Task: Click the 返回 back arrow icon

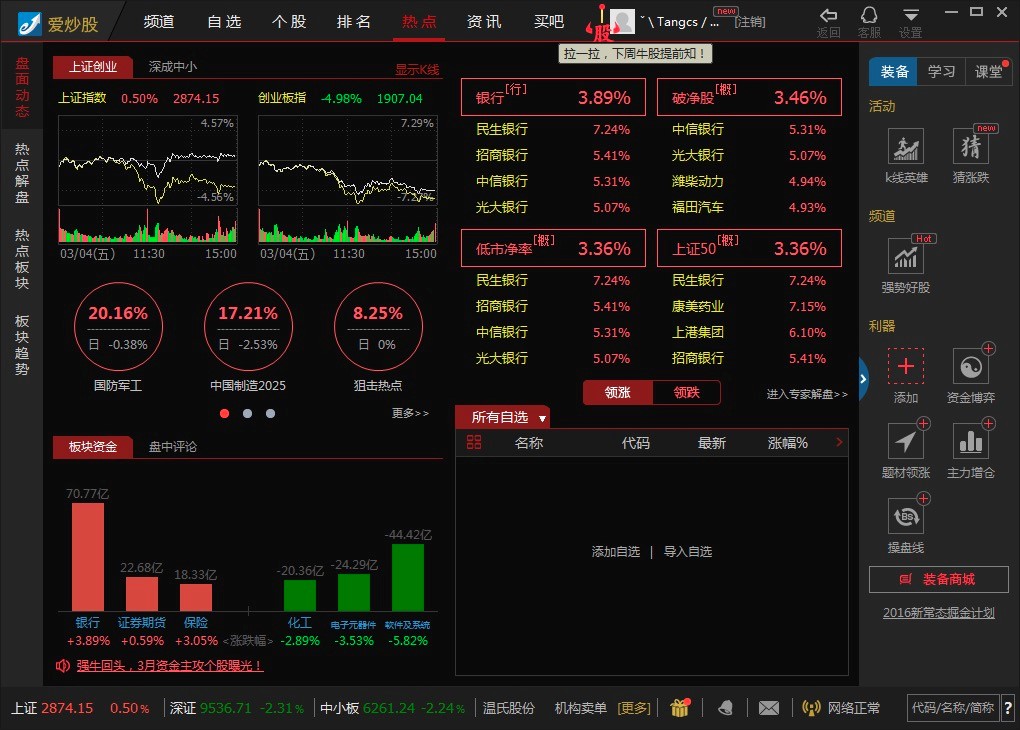Action: coord(828,16)
